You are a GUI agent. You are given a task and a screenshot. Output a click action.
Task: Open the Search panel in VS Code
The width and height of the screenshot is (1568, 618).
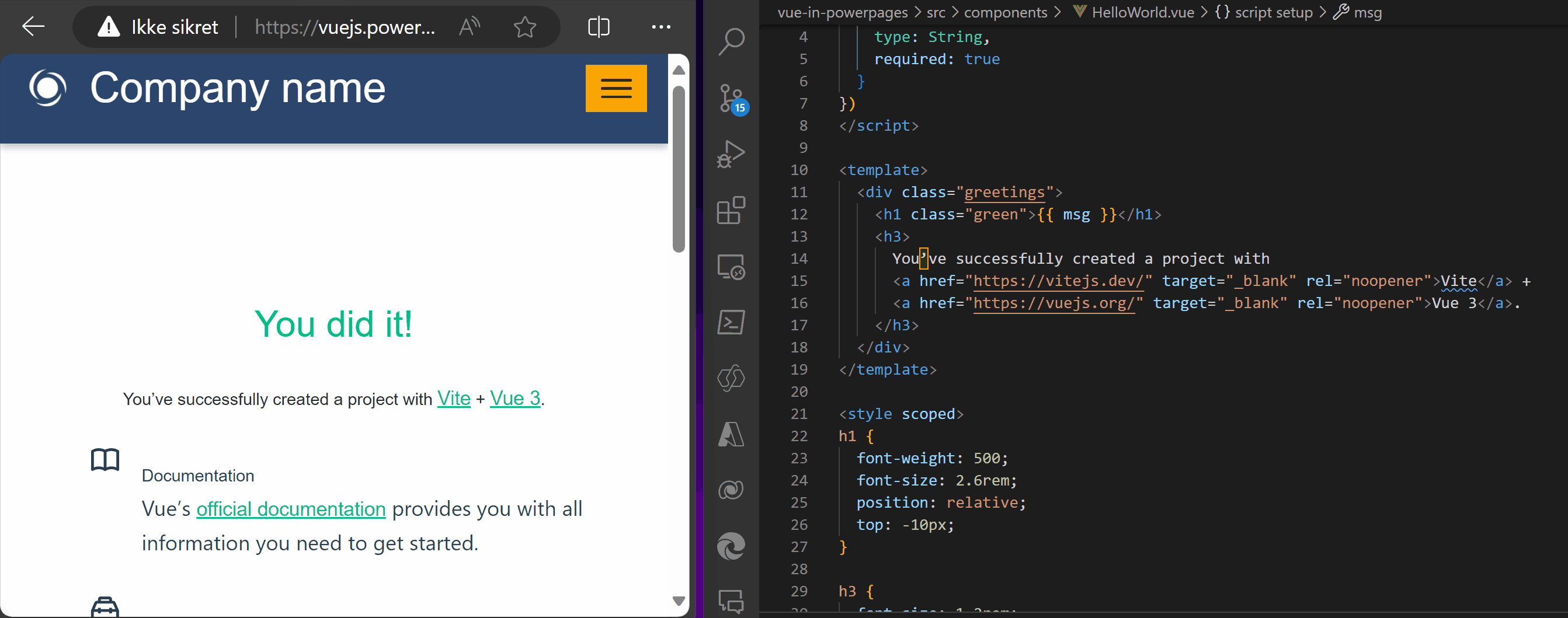pyautogui.click(x=731, y=43)
